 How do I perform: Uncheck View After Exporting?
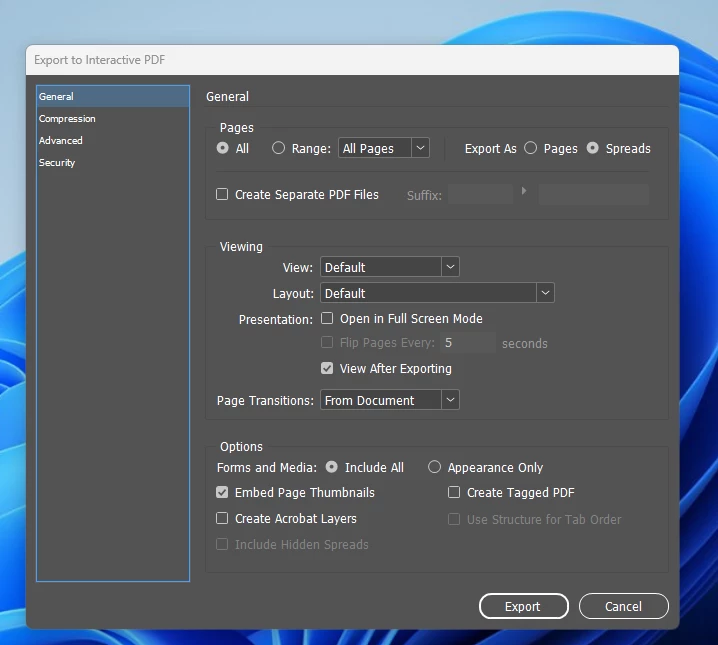(327, 368)
